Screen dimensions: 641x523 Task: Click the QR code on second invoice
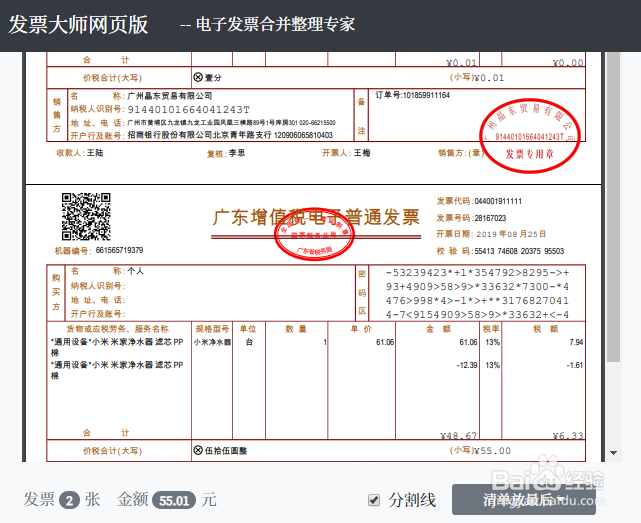point(86,216)
